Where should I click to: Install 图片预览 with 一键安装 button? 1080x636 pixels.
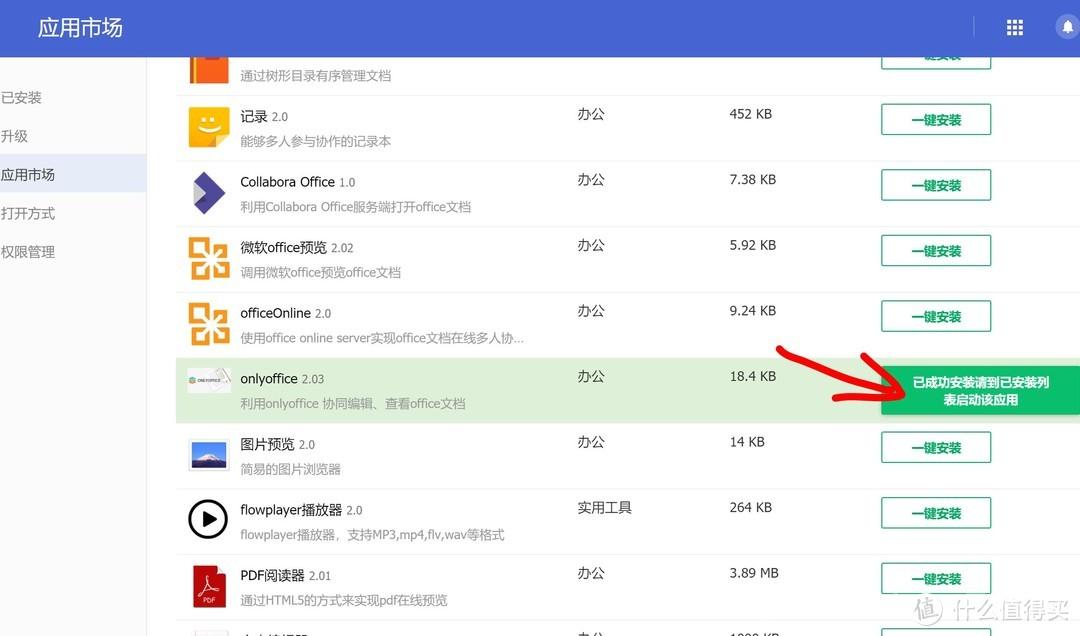point(936,448)
